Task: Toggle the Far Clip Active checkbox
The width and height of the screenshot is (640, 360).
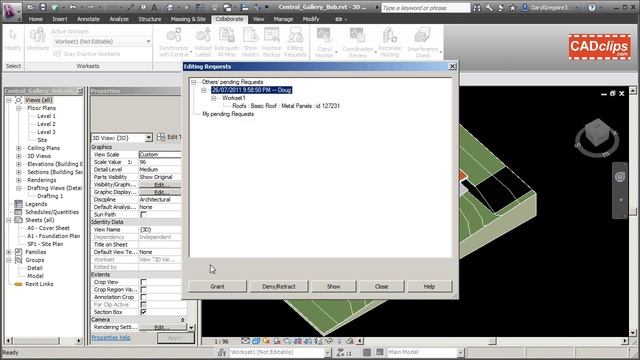Action: (143, 304)
